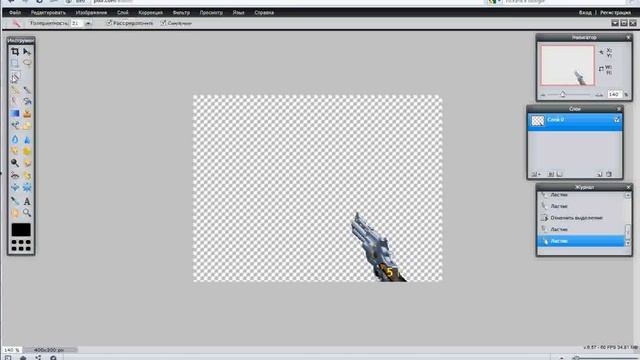The image size is (640, 360).
Task: Select the Zoom magnifier tool
Action: (x=27, y=213)
